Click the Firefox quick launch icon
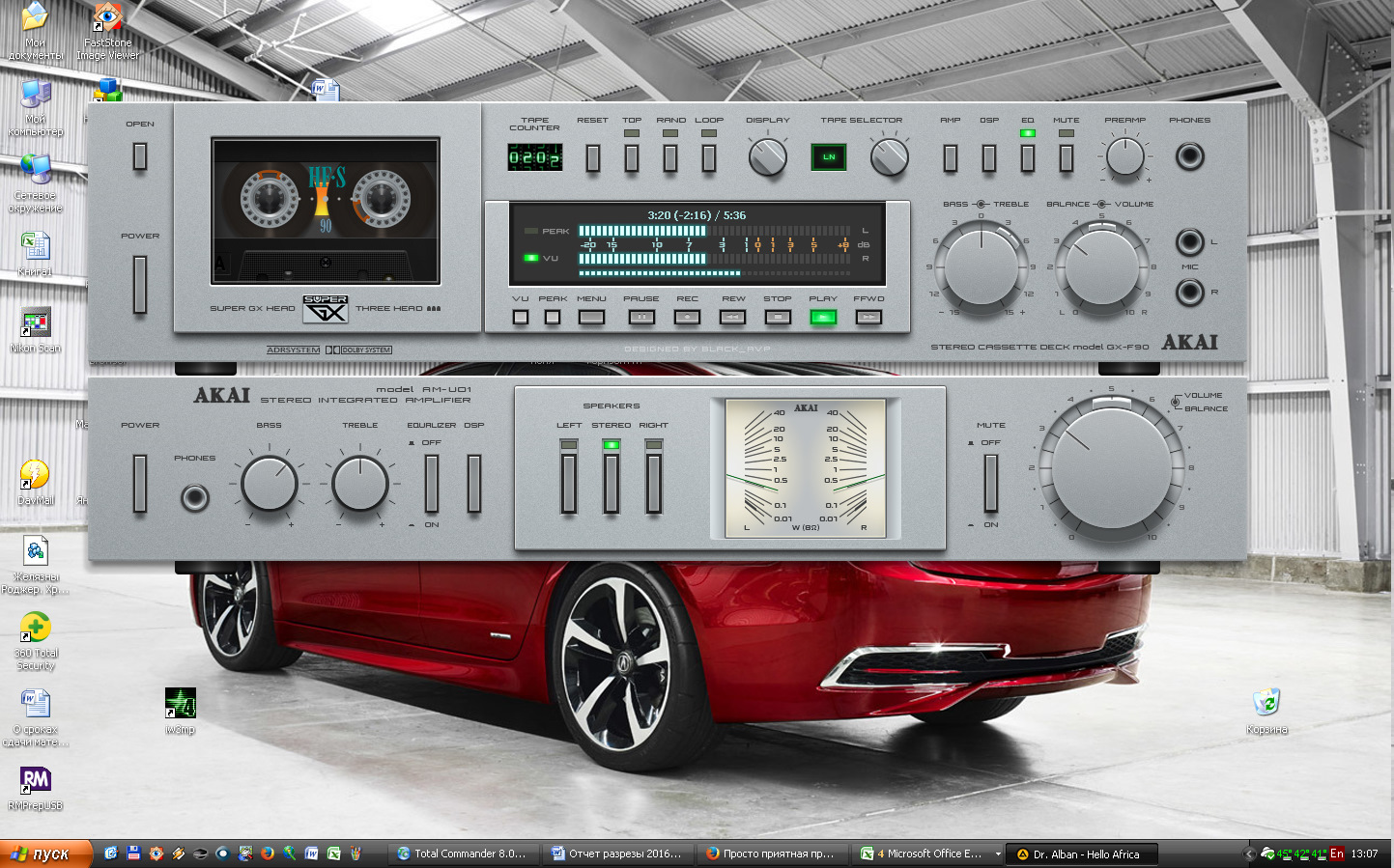 click(x=267, y=854)
